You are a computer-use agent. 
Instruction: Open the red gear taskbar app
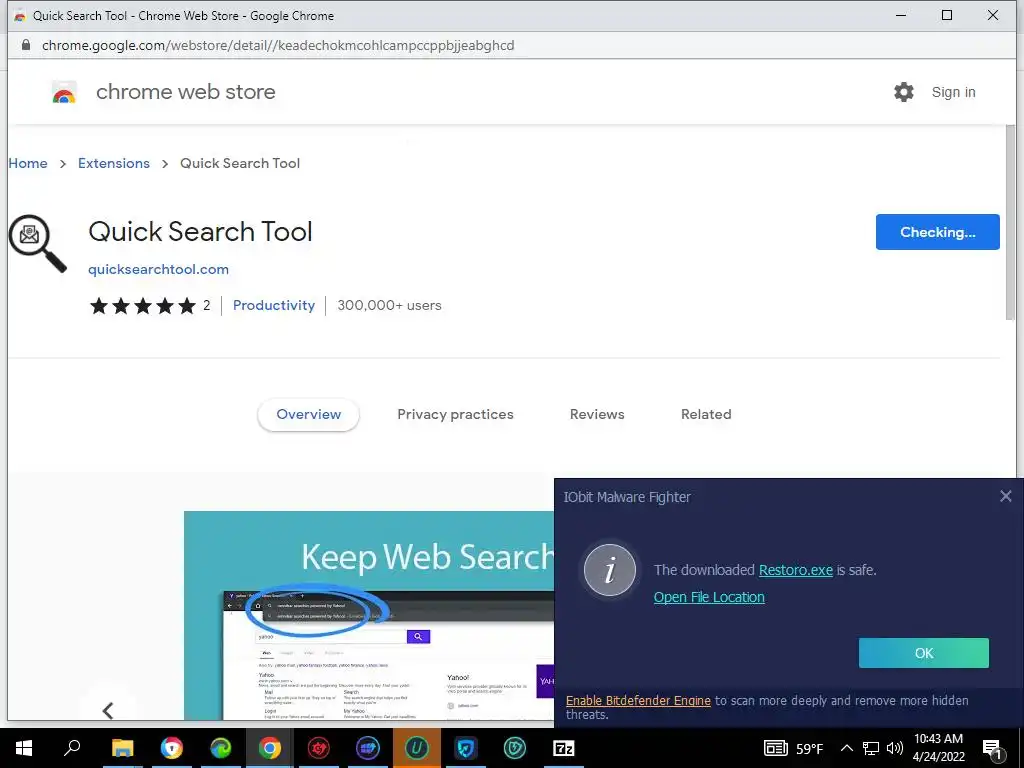pyautogui.click(x=319, y=748)
